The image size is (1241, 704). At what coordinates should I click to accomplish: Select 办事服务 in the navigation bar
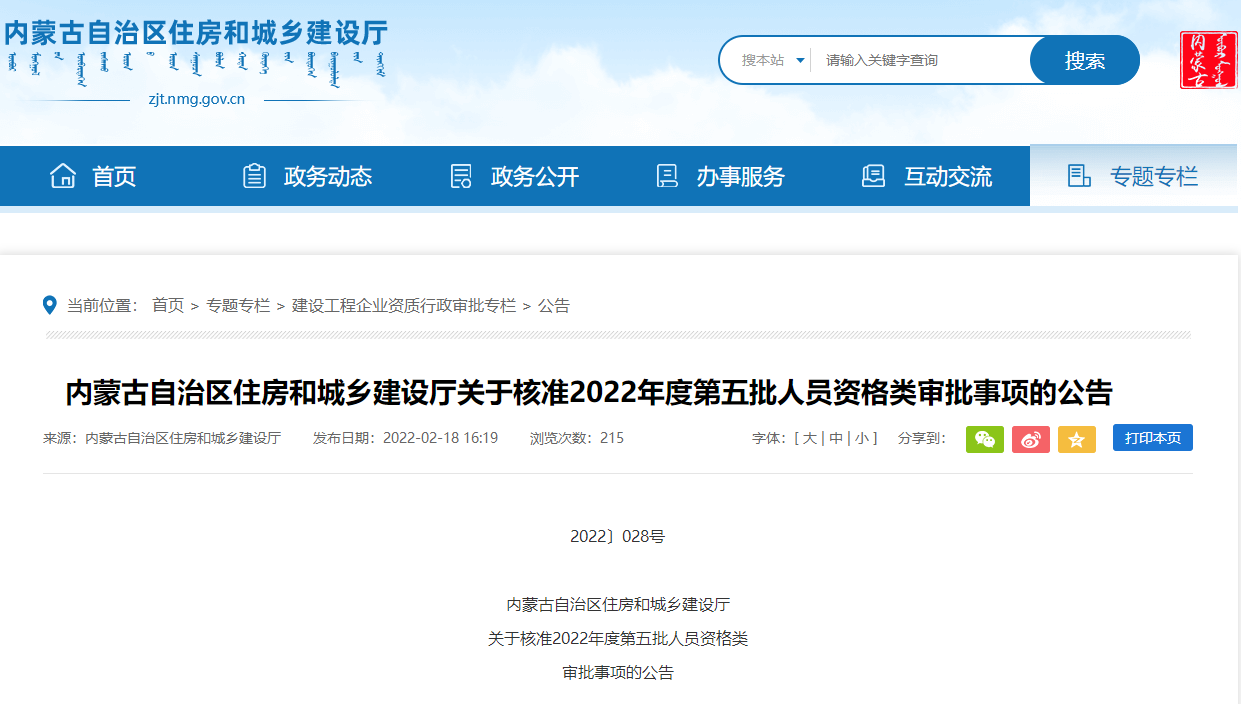(x=740, y=175)
